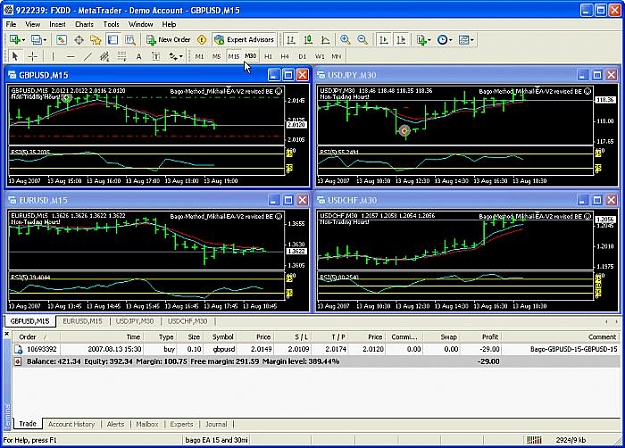
Task: Open the Account History terminal tab
Action: click(72, 424)
